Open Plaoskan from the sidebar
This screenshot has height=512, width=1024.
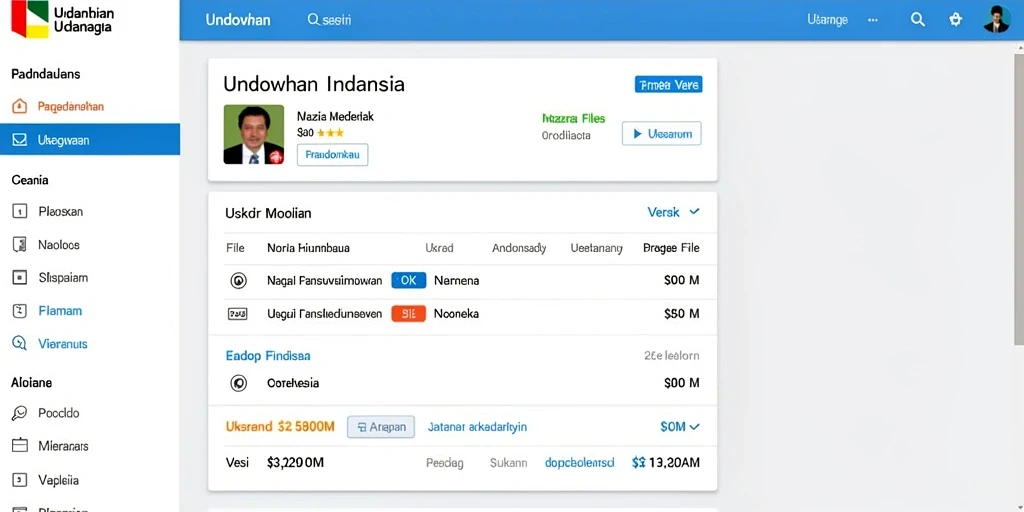61,212
